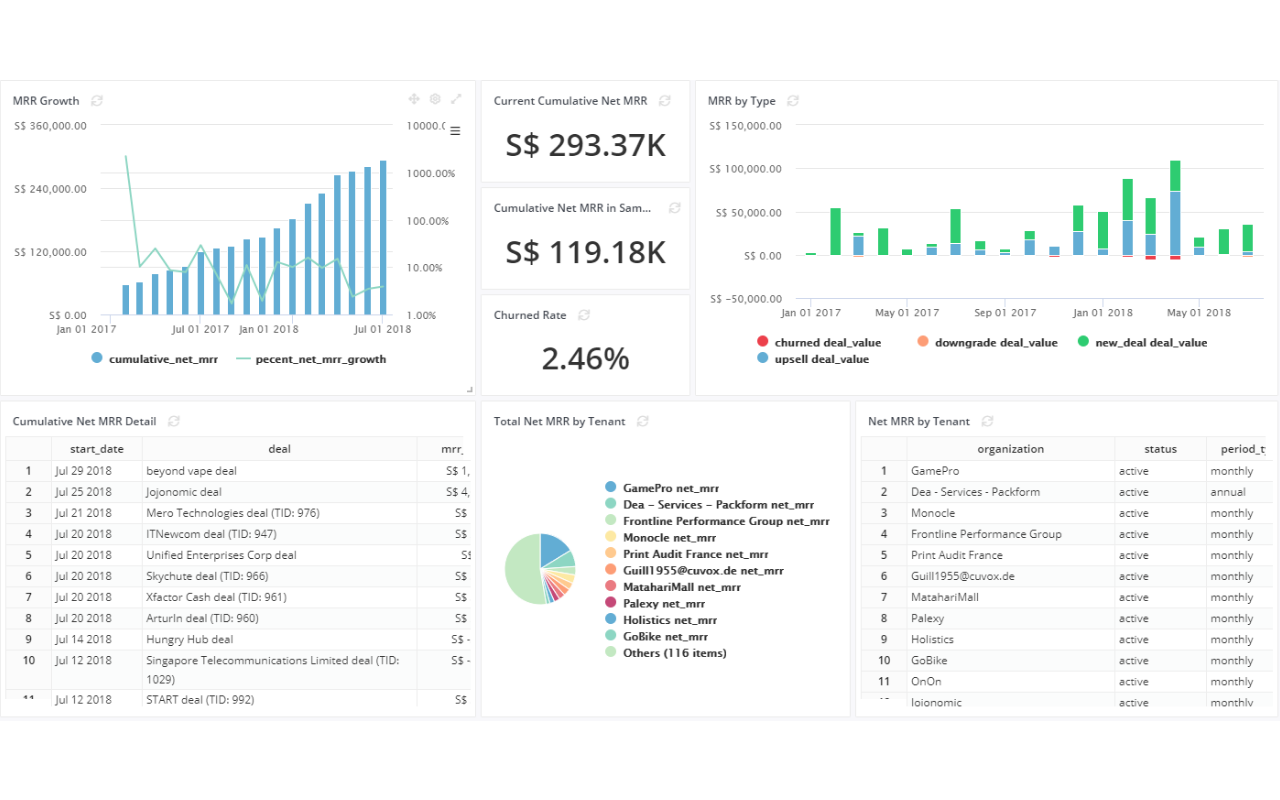The width and height of the screenshot is (1280, 800).
Task: Click GamePro in the organization table
Action: (x=934, y=471)
